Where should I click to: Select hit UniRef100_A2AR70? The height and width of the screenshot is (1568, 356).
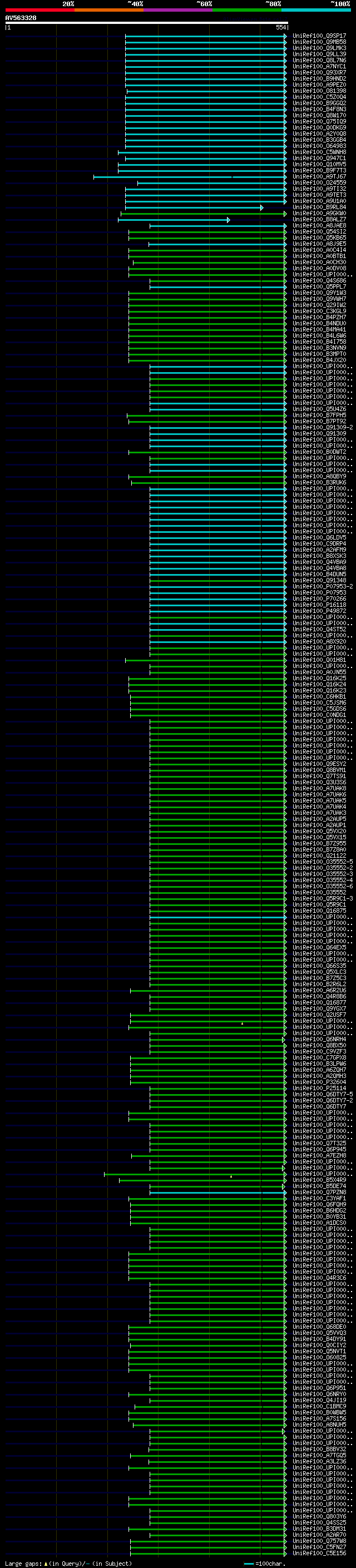[x=319, y=1535]
